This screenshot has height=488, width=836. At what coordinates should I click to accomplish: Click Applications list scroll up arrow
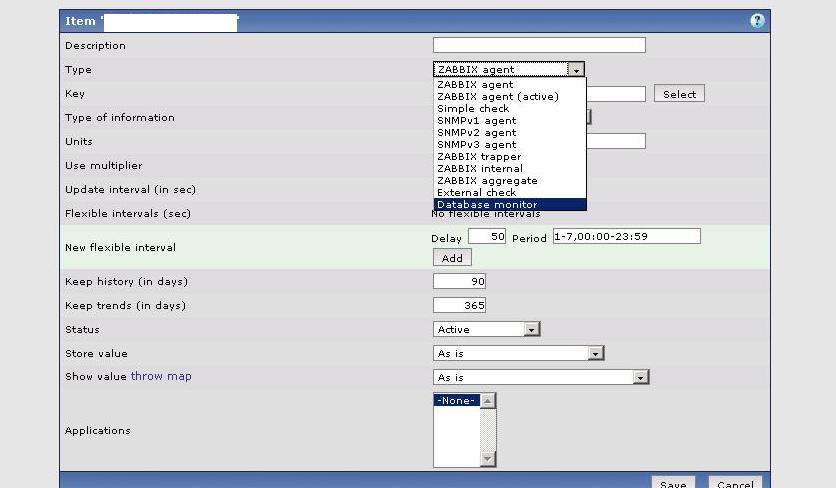point(488,401)
